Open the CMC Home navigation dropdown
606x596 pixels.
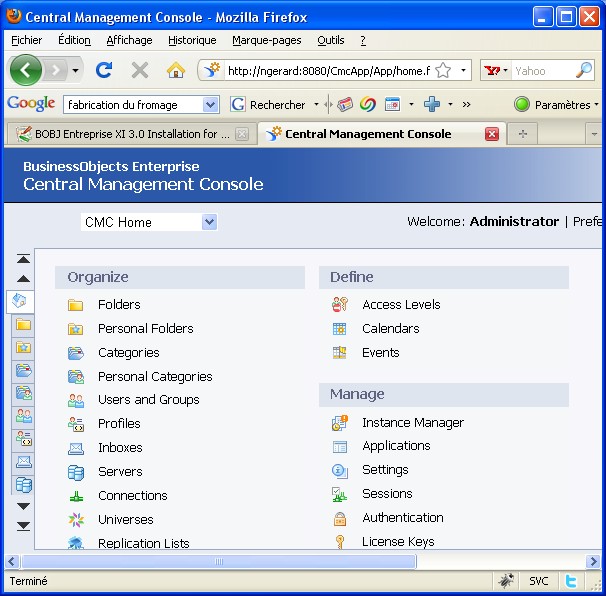[209, 222]
